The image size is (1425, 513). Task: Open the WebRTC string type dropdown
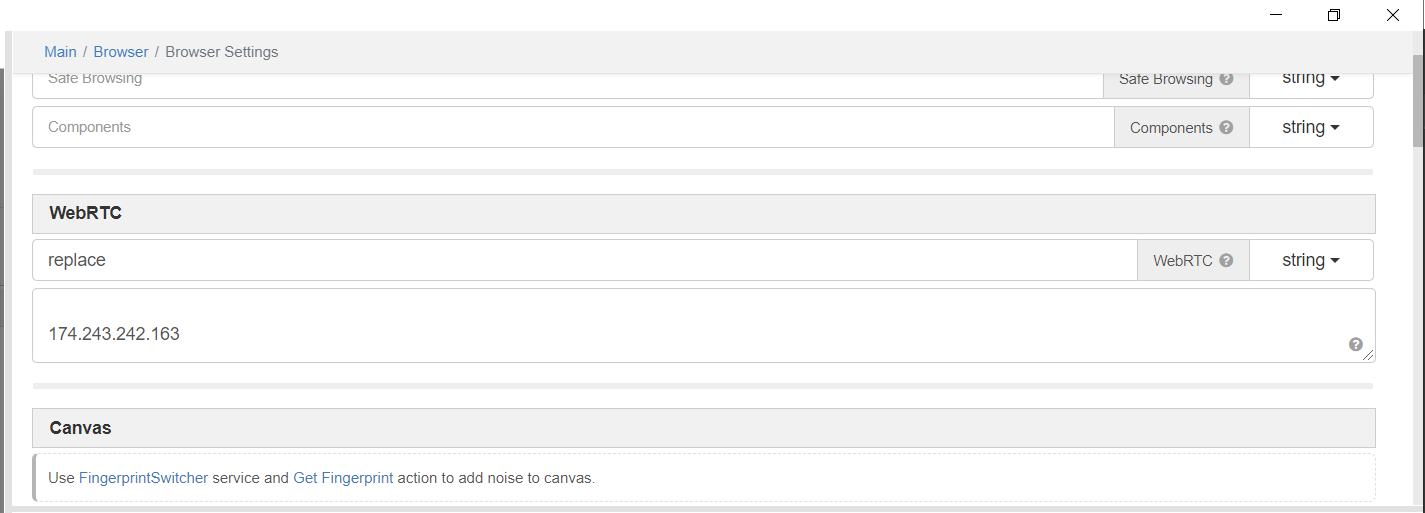coord(1310,260)
